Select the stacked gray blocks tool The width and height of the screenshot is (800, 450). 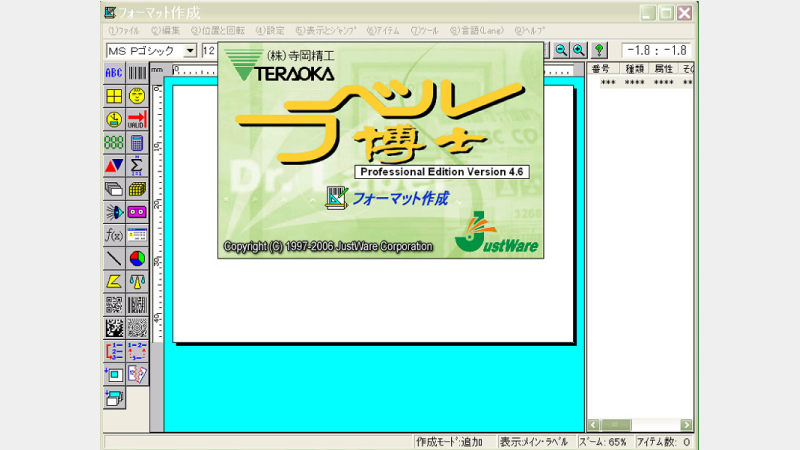(x=114, y=189)
